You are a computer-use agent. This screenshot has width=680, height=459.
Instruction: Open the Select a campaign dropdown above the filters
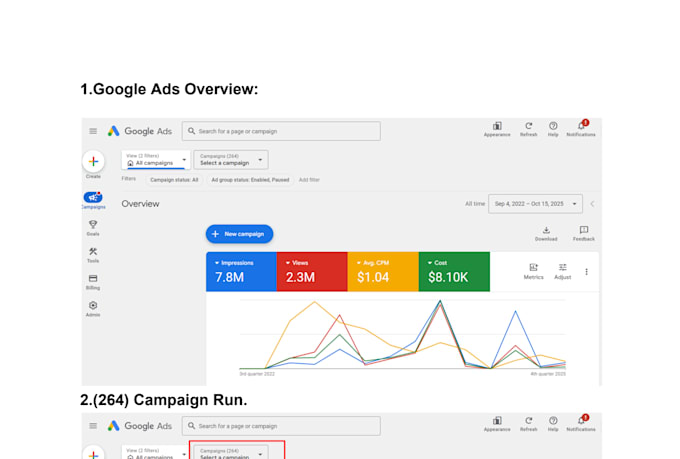231,160
